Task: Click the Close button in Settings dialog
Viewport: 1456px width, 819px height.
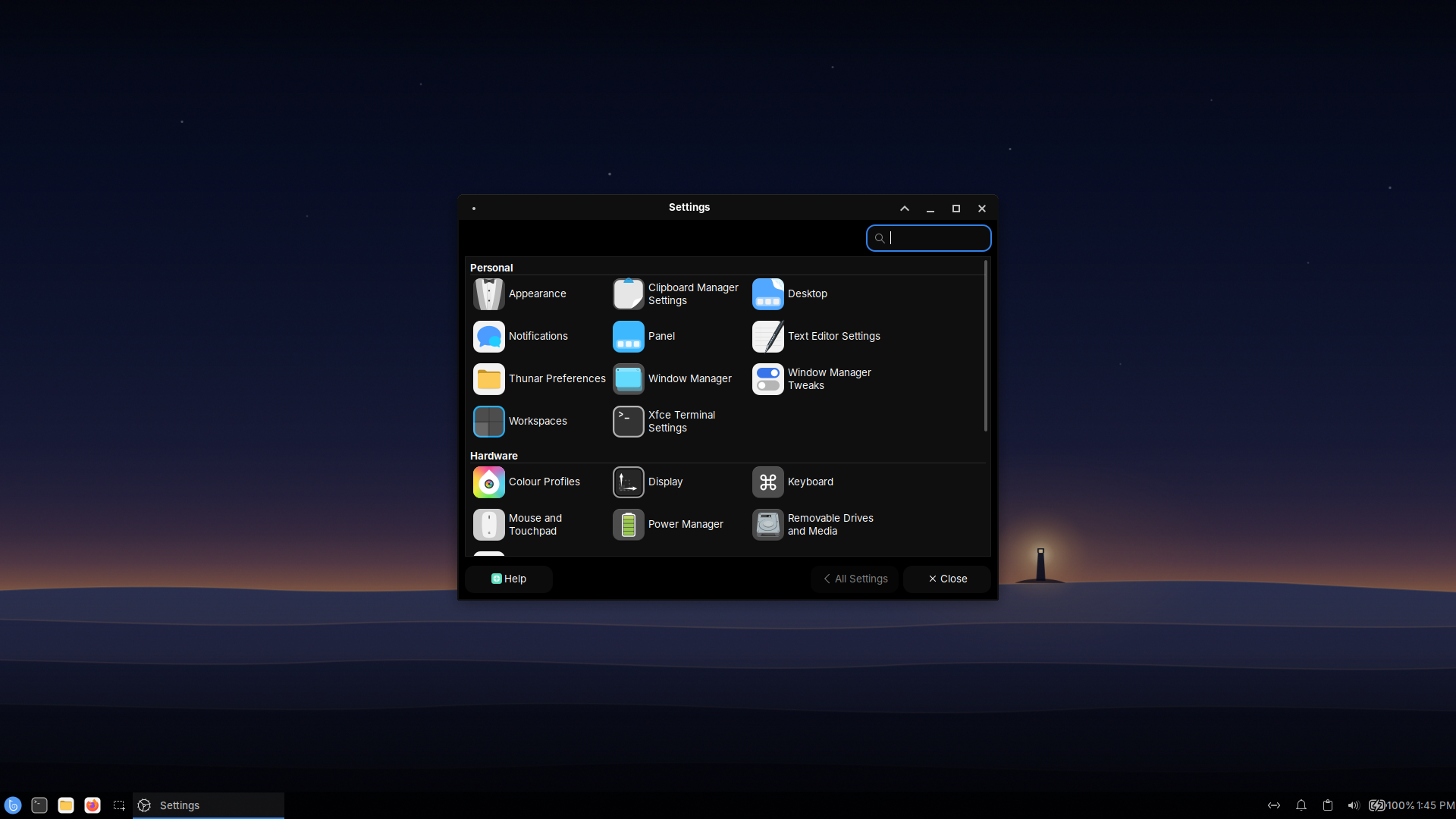Action: pos(947,579)
